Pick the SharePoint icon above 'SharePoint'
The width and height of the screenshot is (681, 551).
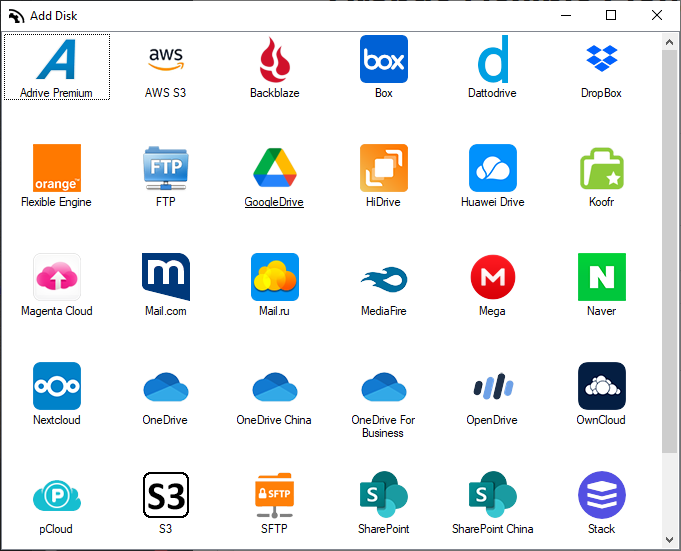(383, 495)
